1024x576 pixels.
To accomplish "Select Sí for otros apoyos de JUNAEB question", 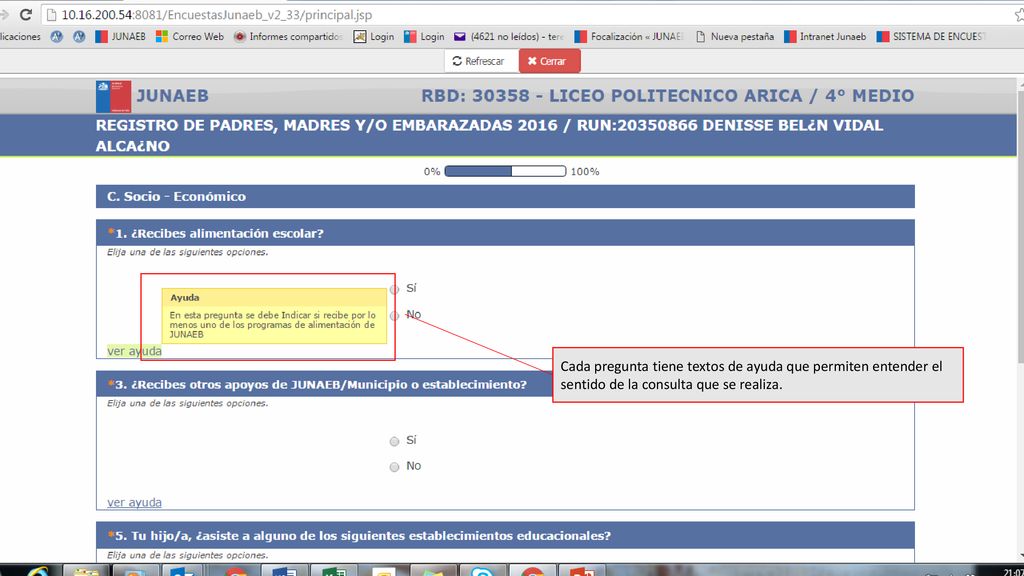I will click(x=394, y=441).
